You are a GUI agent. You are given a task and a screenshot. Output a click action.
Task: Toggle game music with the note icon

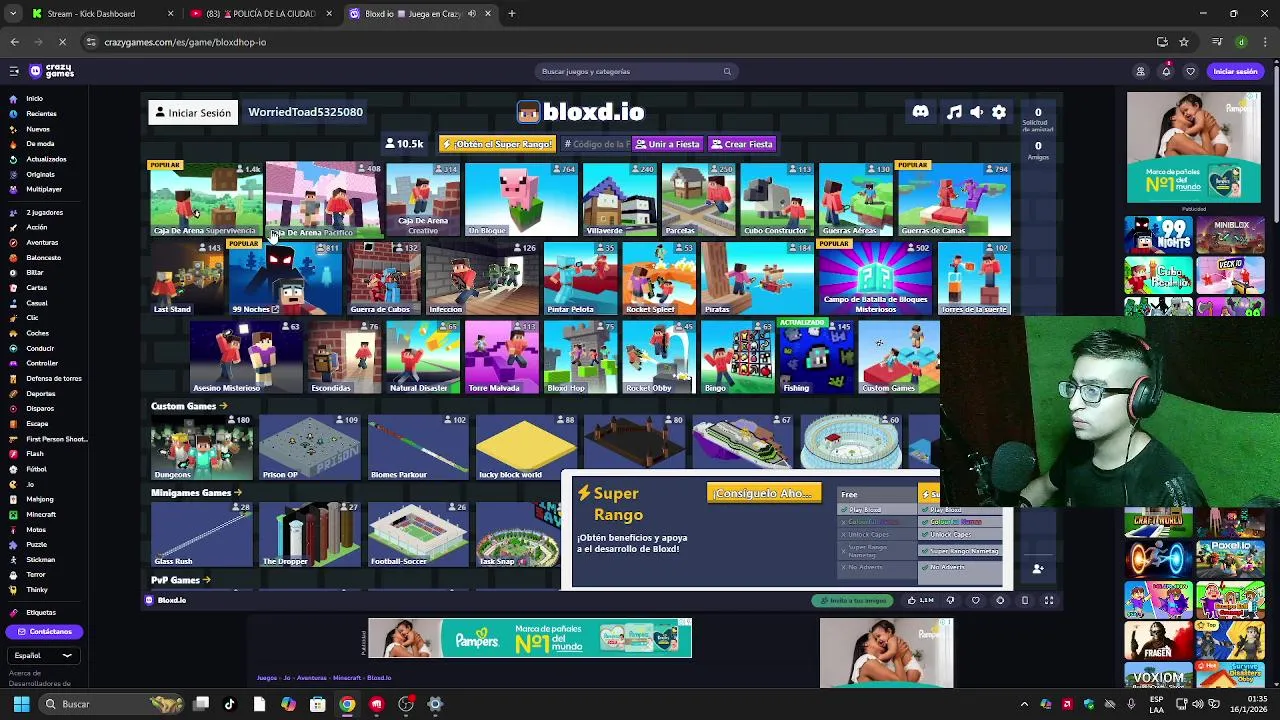[954, 112]
